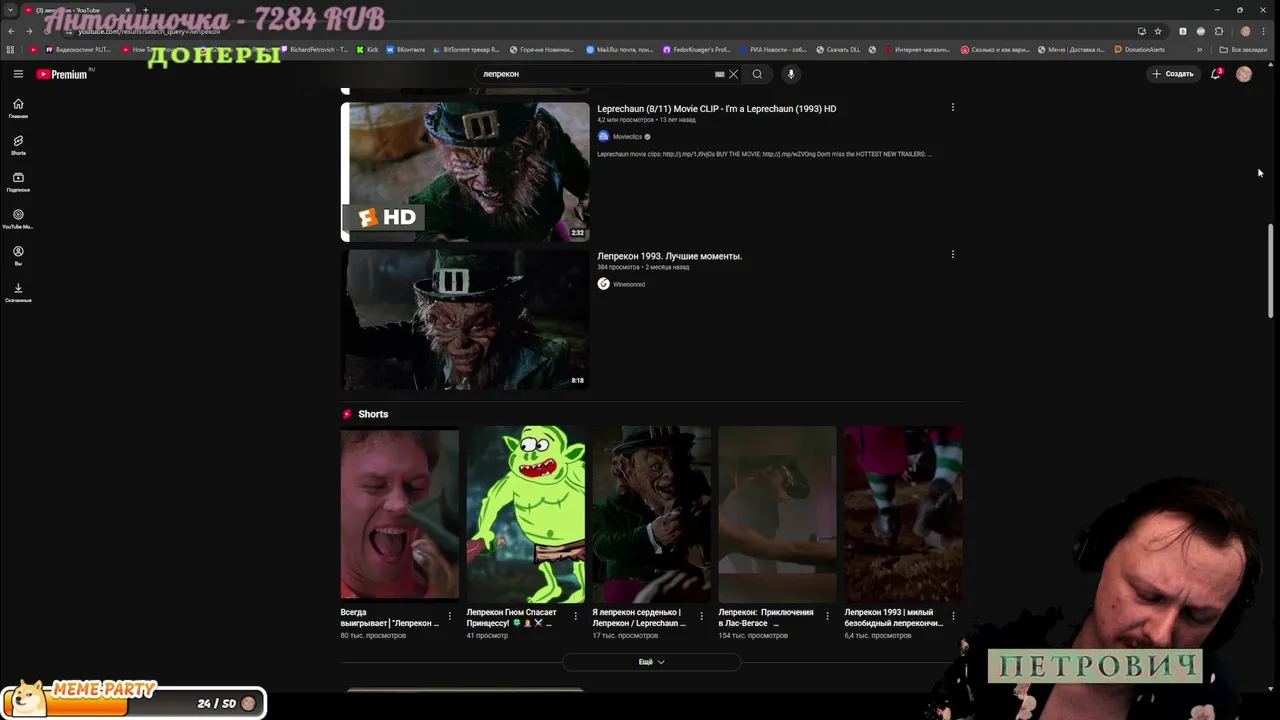The image size is (1280, 720).
Task: Open the Kick bookmark
Action: pyautogui.click(x=368, y=50)
